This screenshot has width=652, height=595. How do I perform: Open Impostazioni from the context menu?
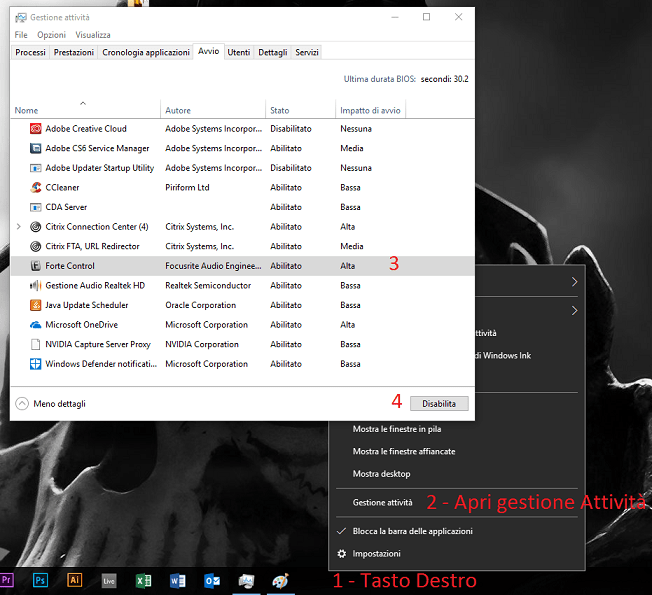[376, 554]
